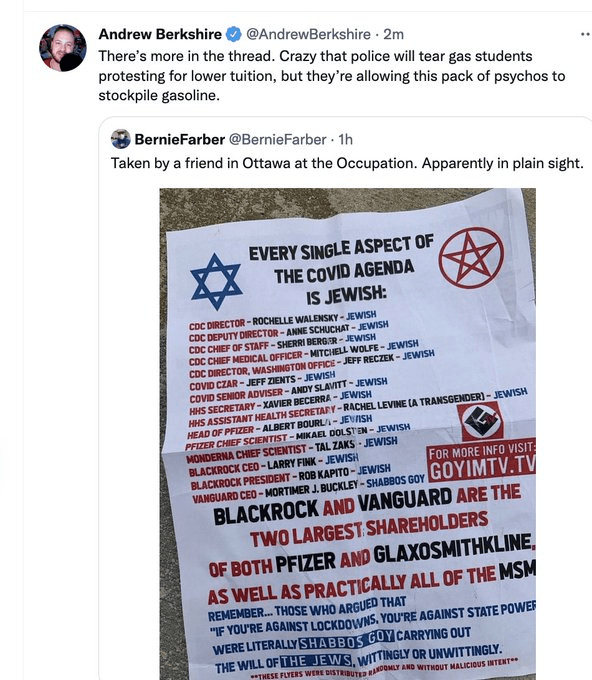Open the 2m tweet timestamp

[x=393, y=34]
